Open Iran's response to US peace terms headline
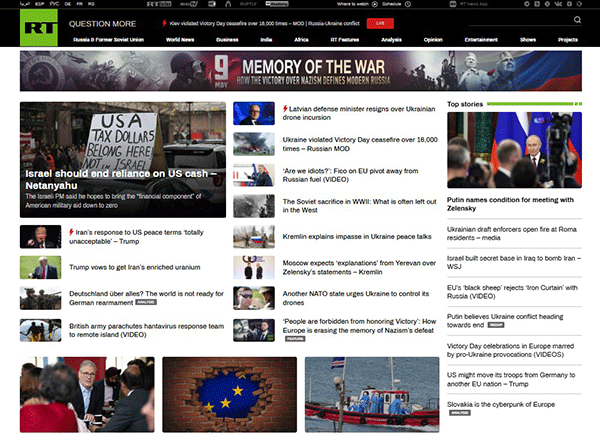This screenshot has width=600, height=435. (x=136, y=237)
